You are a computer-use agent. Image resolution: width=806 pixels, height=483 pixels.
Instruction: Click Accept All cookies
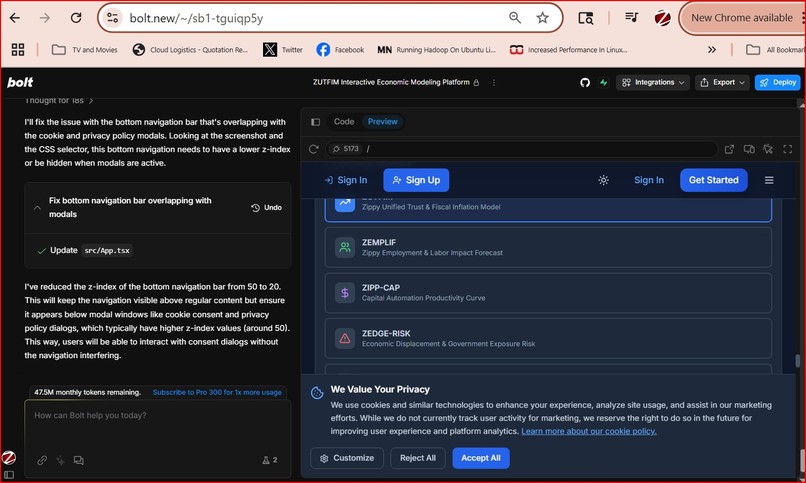[x=481, y=458]
